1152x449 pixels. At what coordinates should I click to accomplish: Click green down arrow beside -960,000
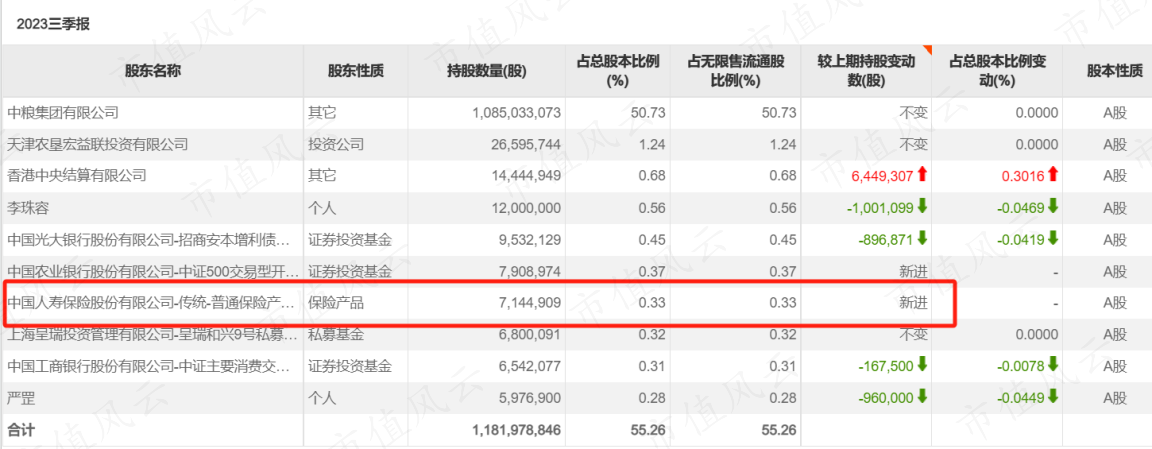coord(922,397)
